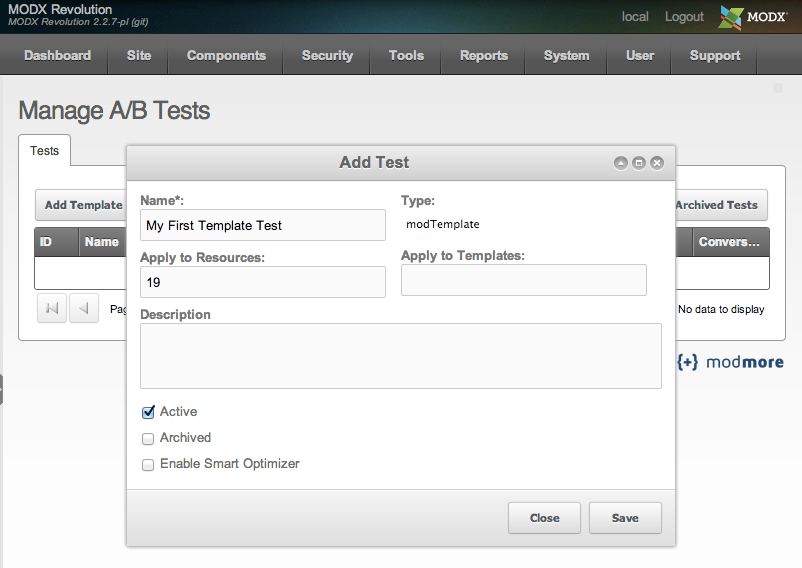This screenshot has height=568, width=802.
Task: Click the 'No data to display' text
Action: tap(721, 309)
